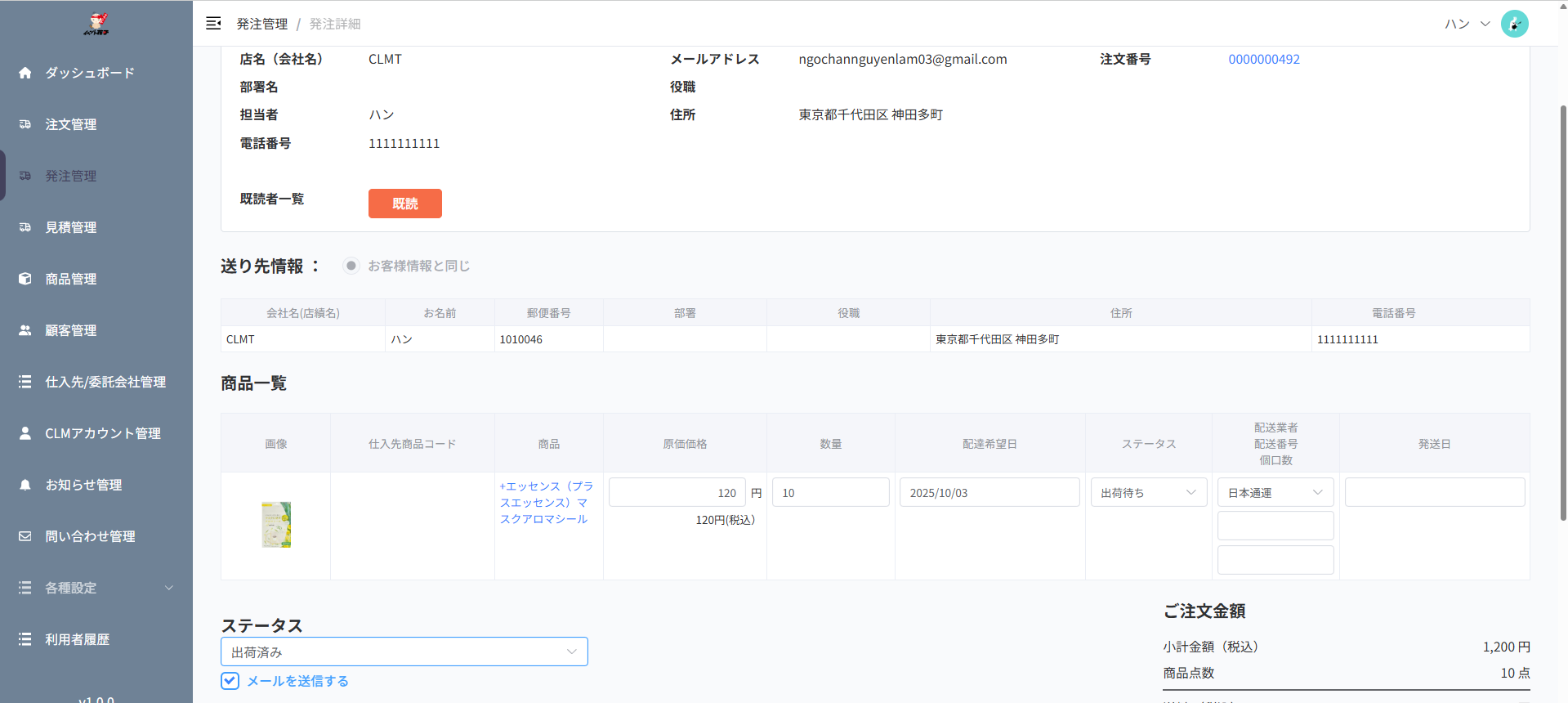The width and height of the screenshot is (1568, 703).
Task: Click the CLMアカウント管理 person icon
Action: (25, 433)
